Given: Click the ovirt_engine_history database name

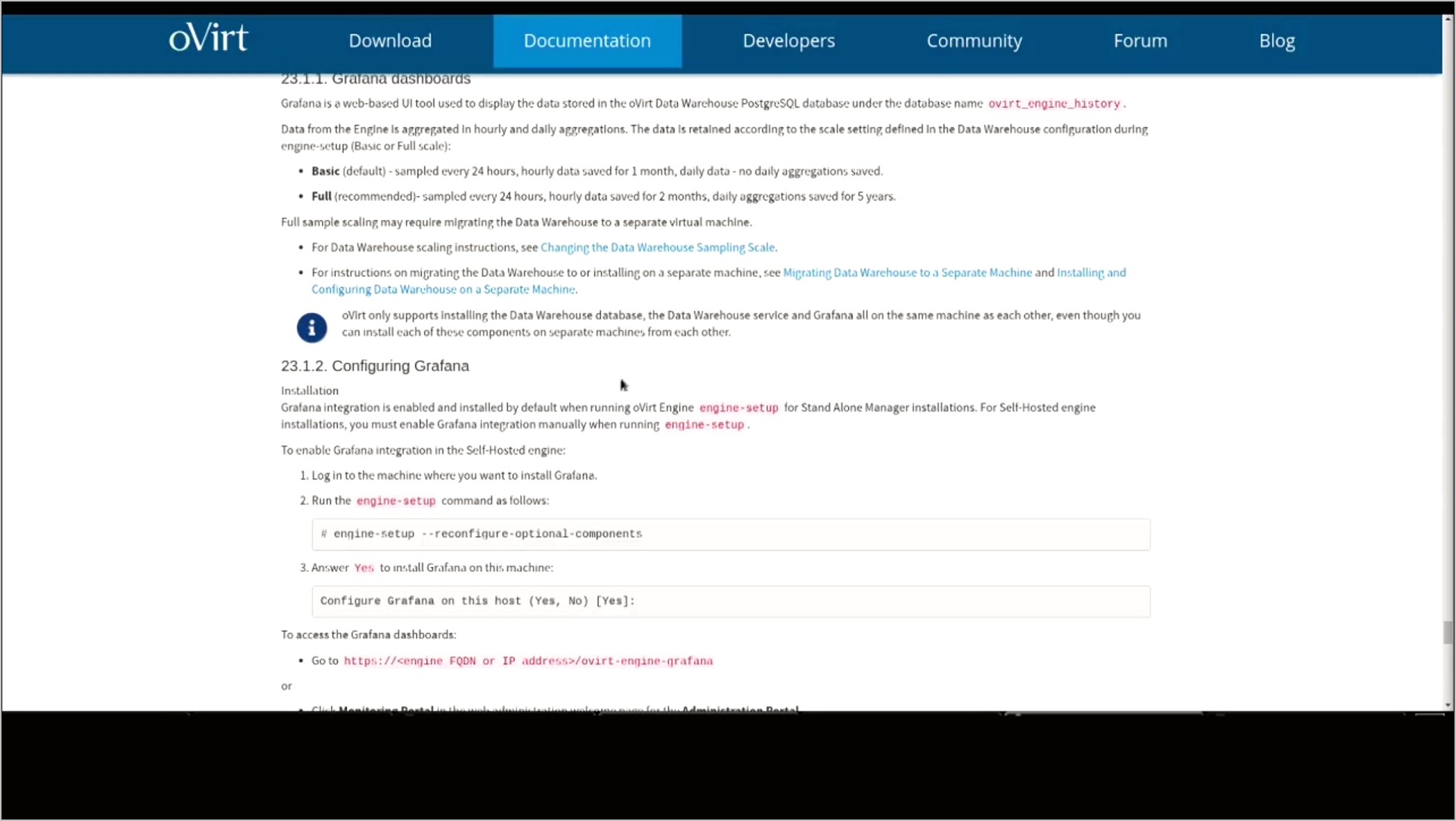Looking at the screenshot, I should coord(1054,104).
